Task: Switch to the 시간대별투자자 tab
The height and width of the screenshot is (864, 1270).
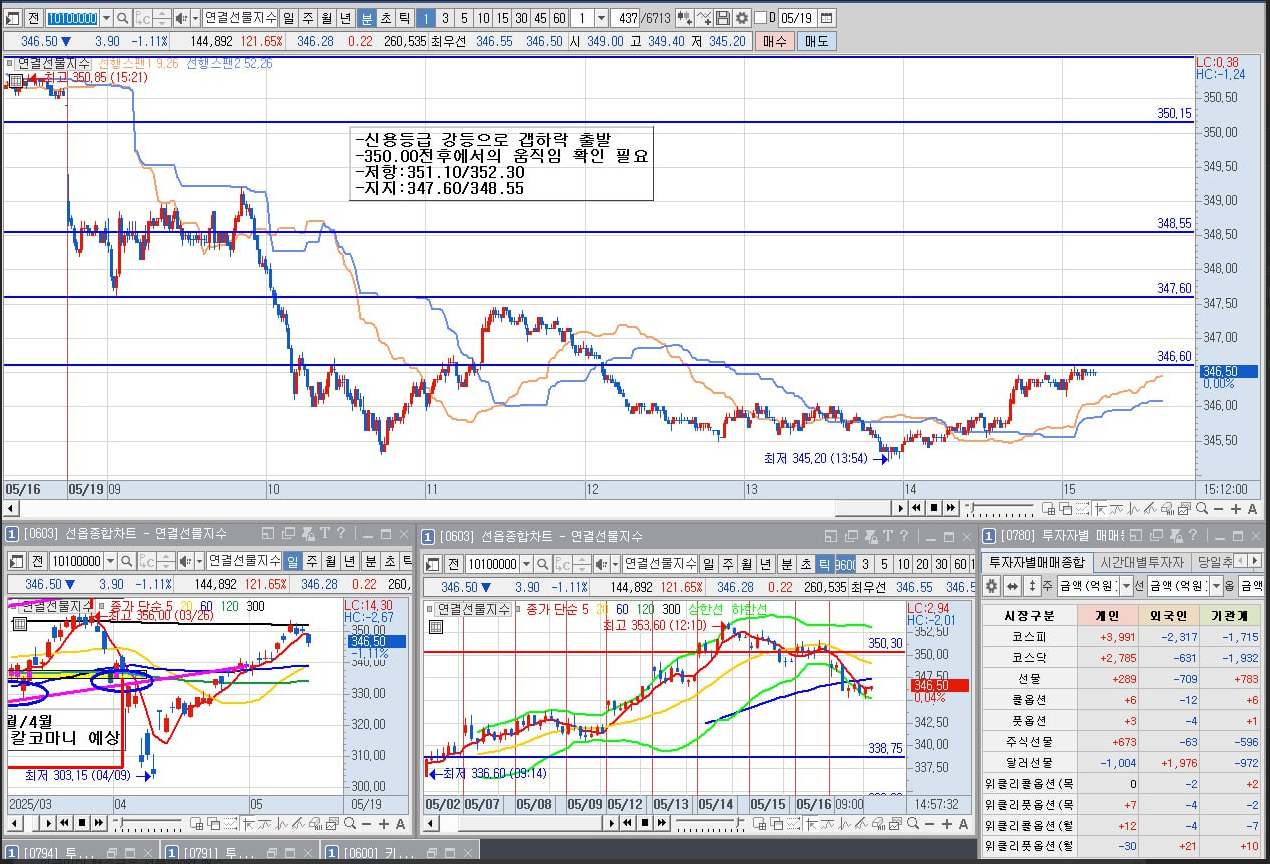Action: click(1142, 562)
